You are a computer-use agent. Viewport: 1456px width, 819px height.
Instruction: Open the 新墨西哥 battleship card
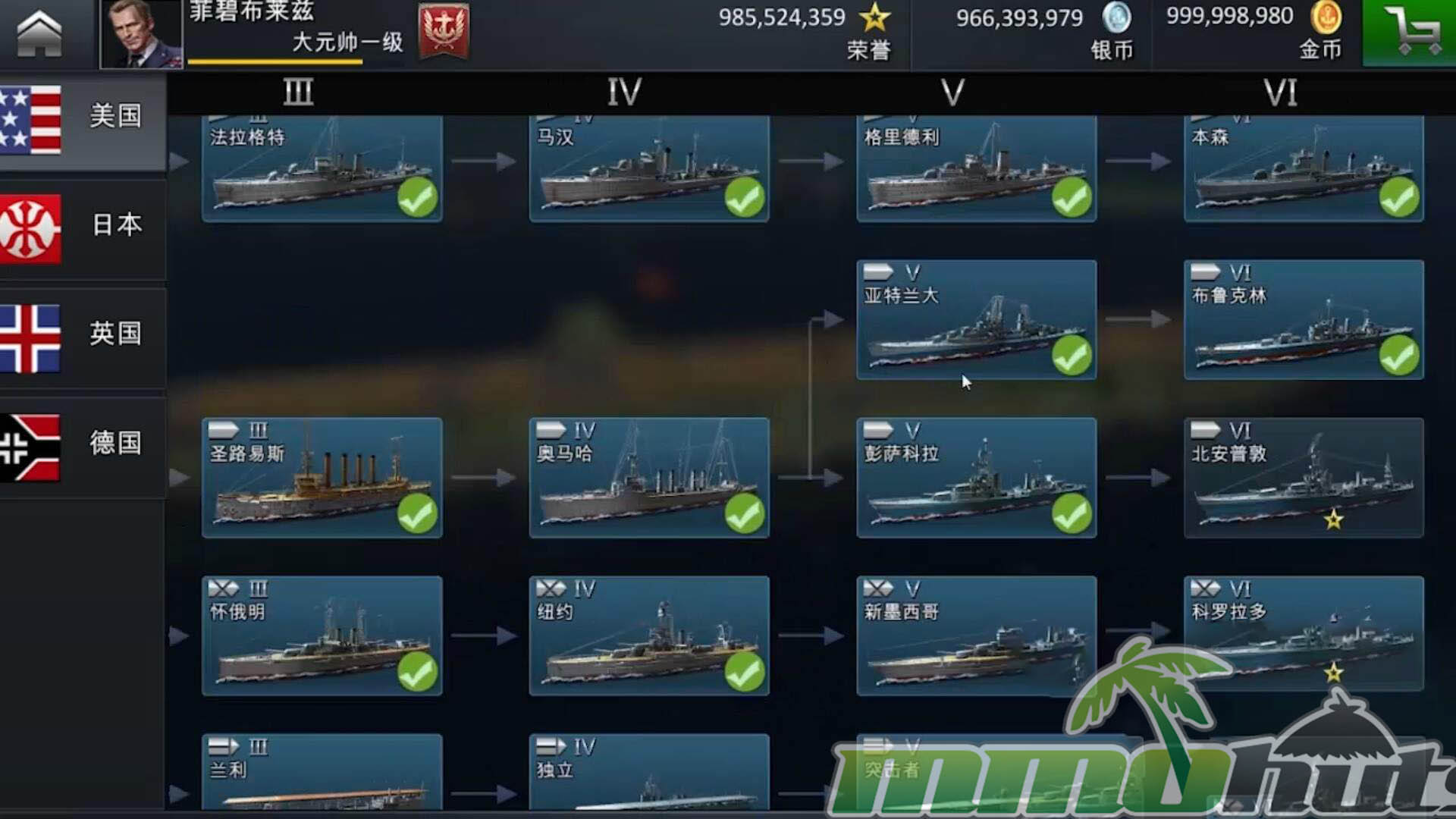click(976, 635)
